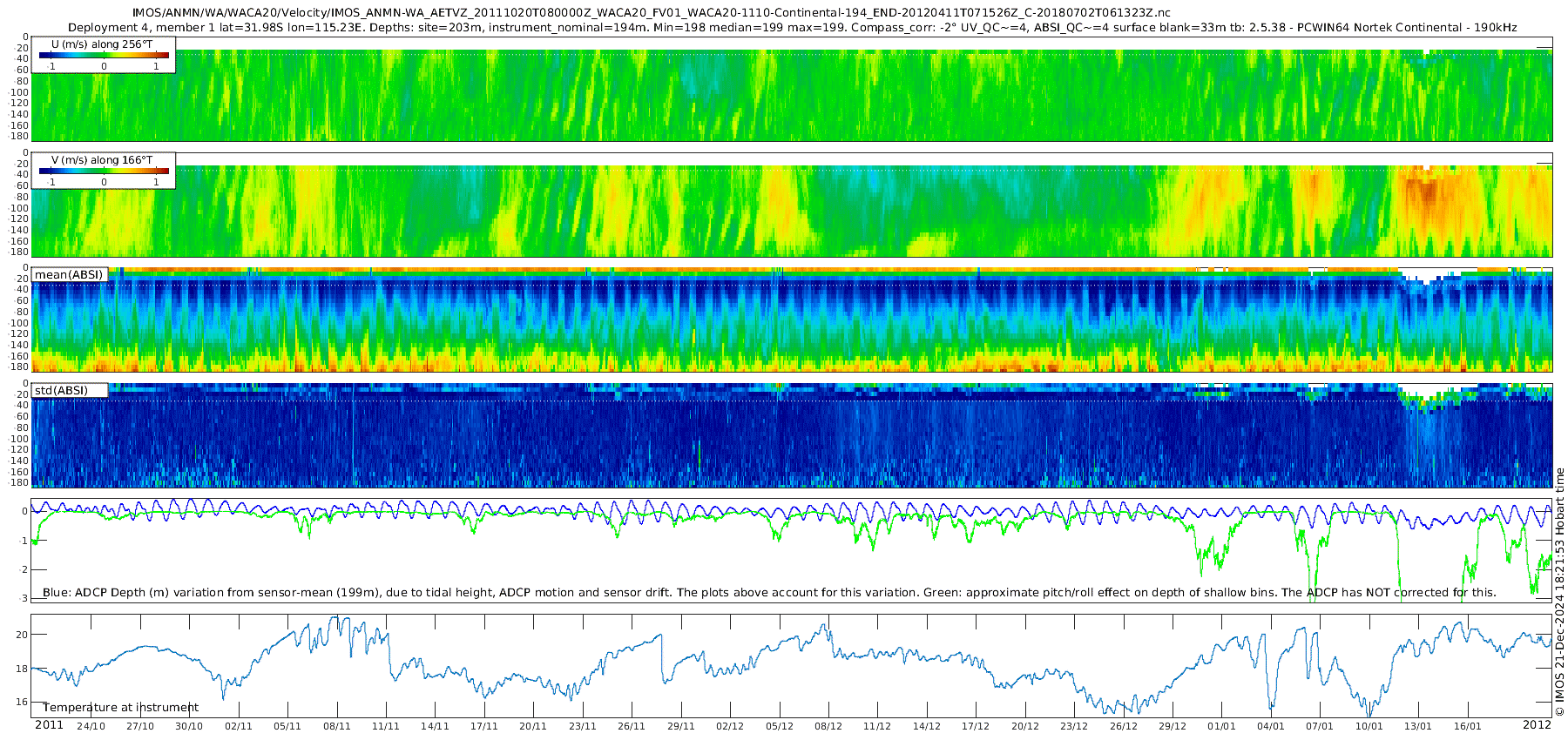The width and height of the screenshot is (1568, 740).
Task: Click the -2 tick on depth variation axis
Action: [x=24, y=569]
